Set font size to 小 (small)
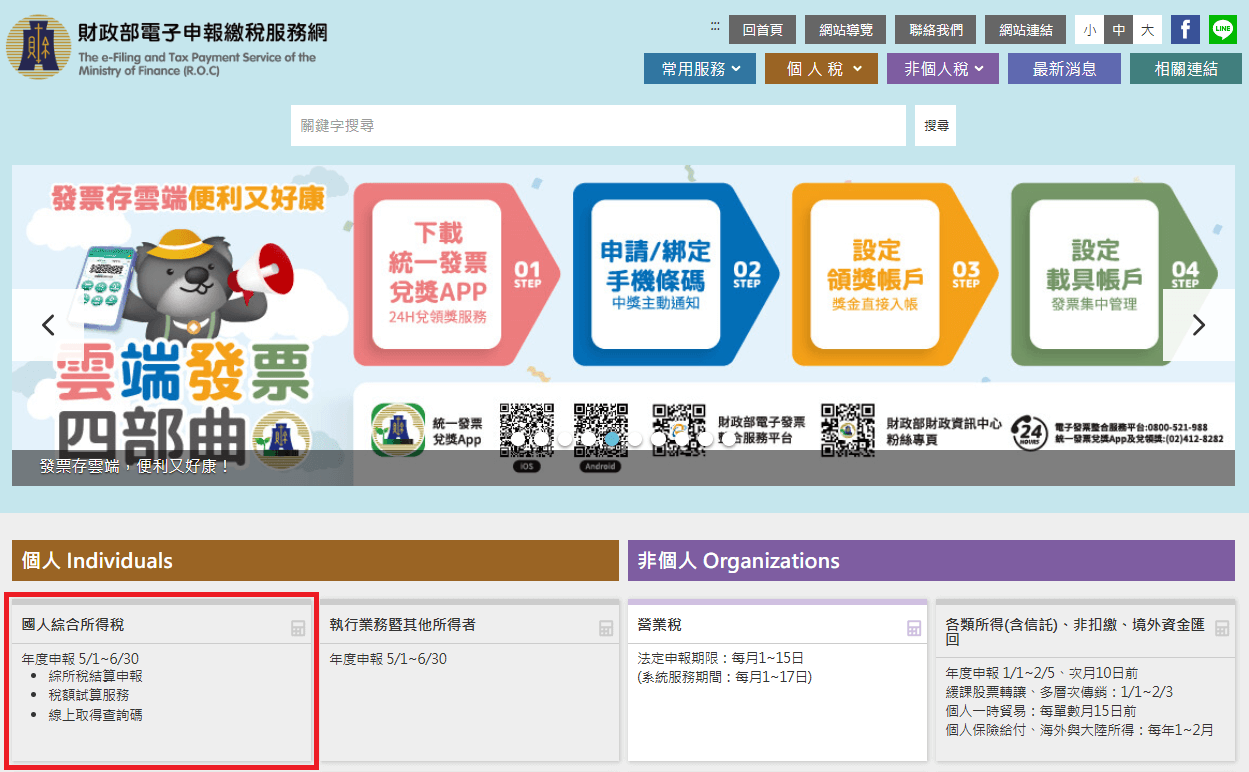 tap(1089, 30)
